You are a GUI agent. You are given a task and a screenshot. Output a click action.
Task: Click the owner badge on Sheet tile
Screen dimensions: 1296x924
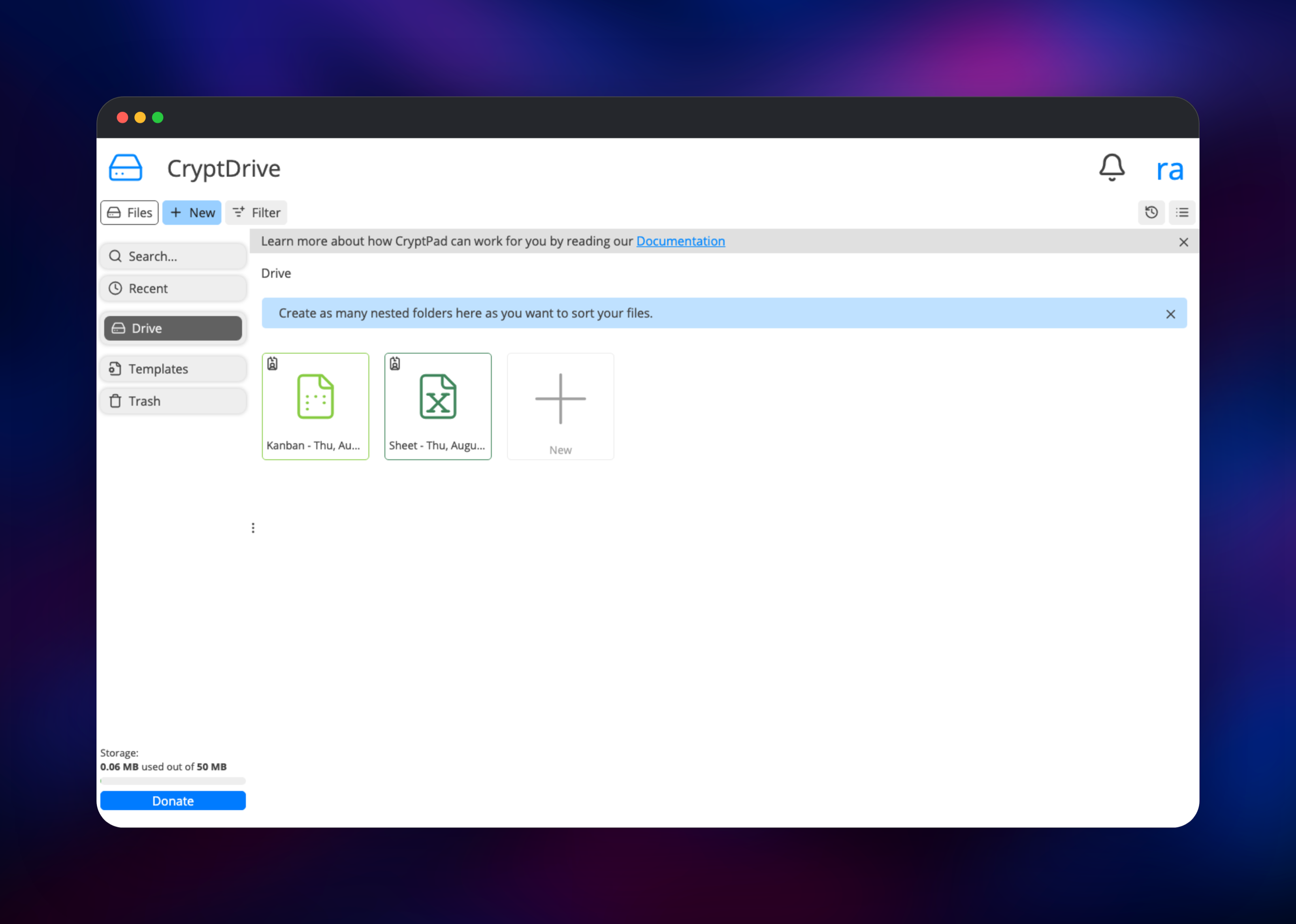[395, 364]
